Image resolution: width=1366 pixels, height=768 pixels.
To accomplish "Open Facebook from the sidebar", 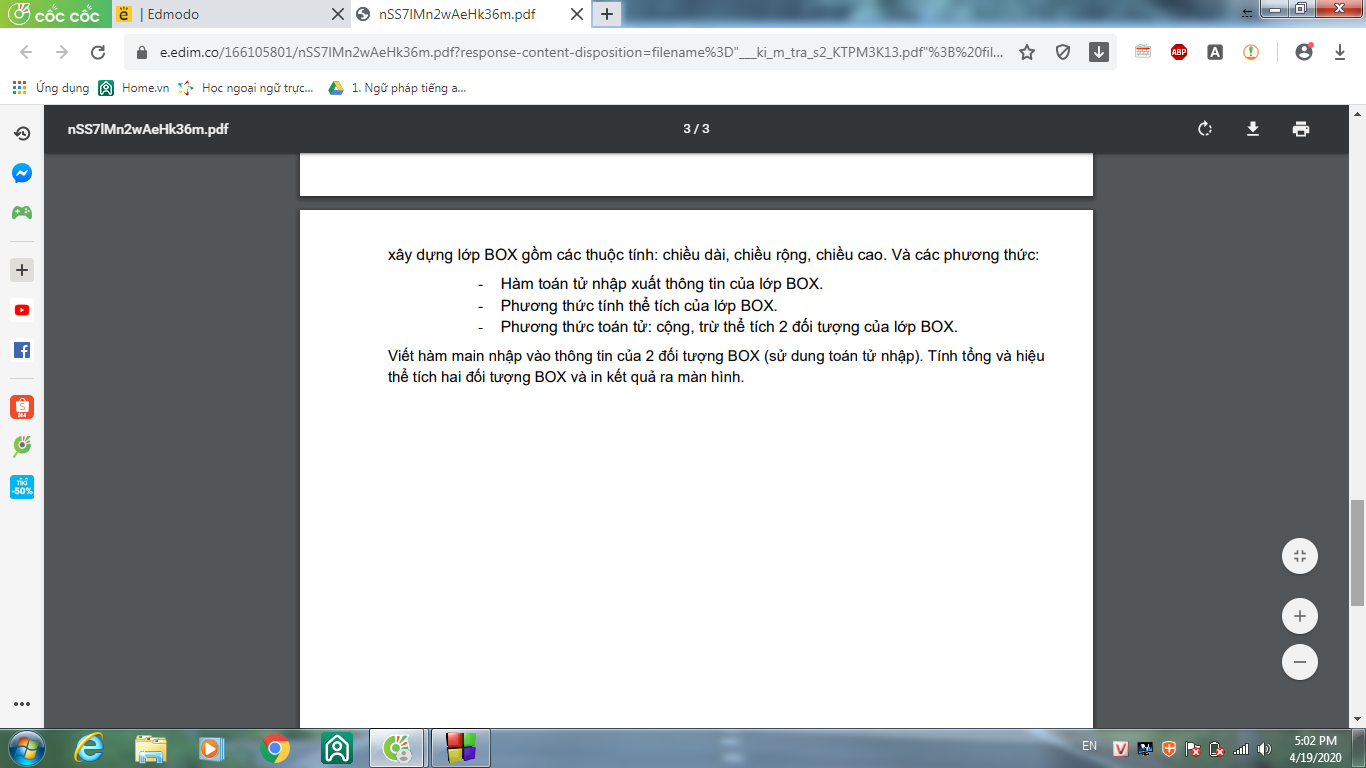I will (x=22, y=350).
